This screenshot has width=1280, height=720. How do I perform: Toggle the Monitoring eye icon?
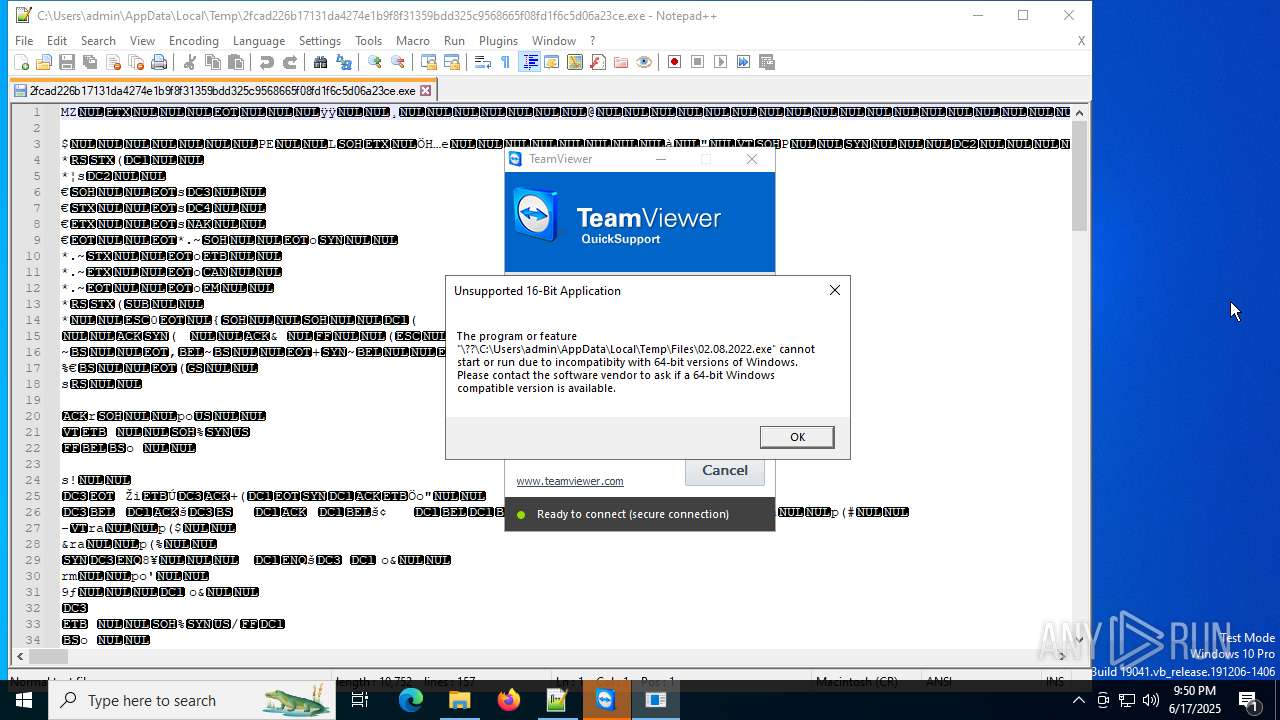point(644,62)
